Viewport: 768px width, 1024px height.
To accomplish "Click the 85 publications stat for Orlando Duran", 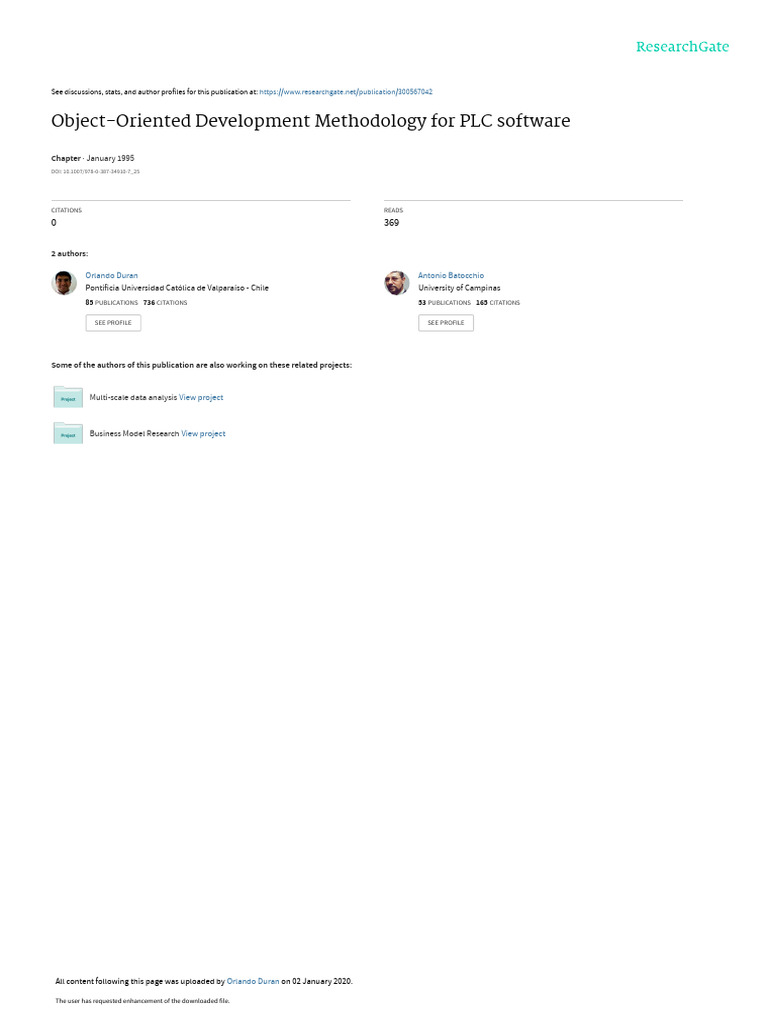I will pyautogui.click(x=112, y=302).
